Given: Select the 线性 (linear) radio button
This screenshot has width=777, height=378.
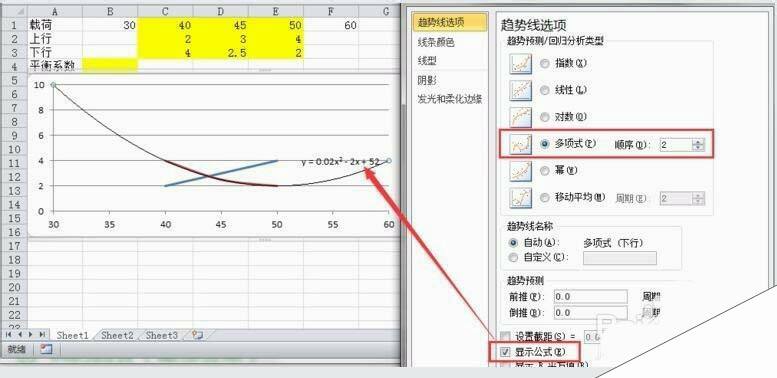Looking at the screenshot, I should pos(545,90).
